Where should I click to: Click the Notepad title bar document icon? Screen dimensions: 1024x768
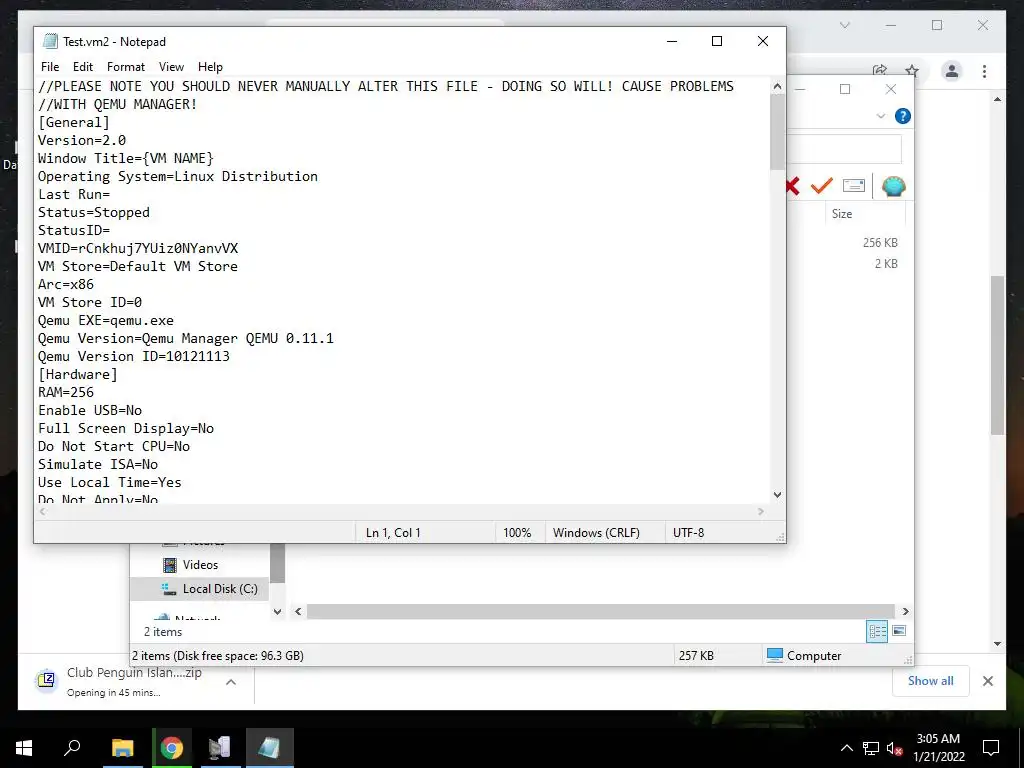click(50, 41)
